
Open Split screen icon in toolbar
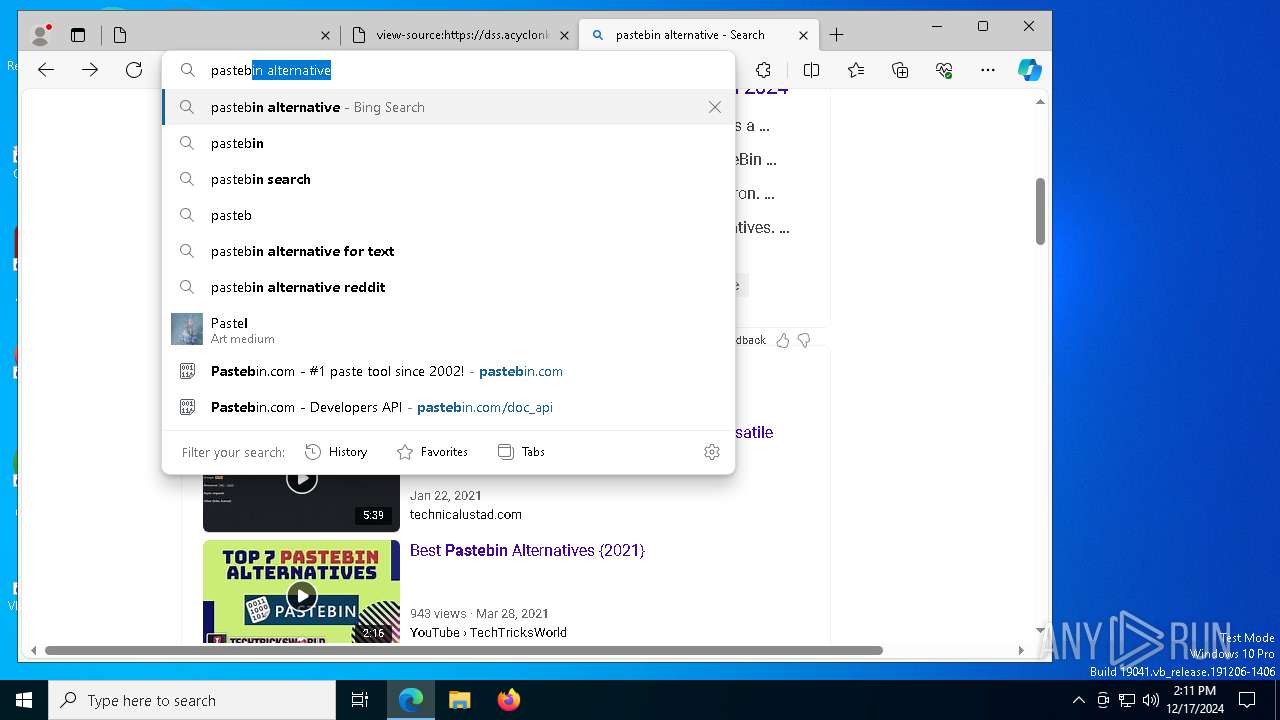click(x=811, y=70)
